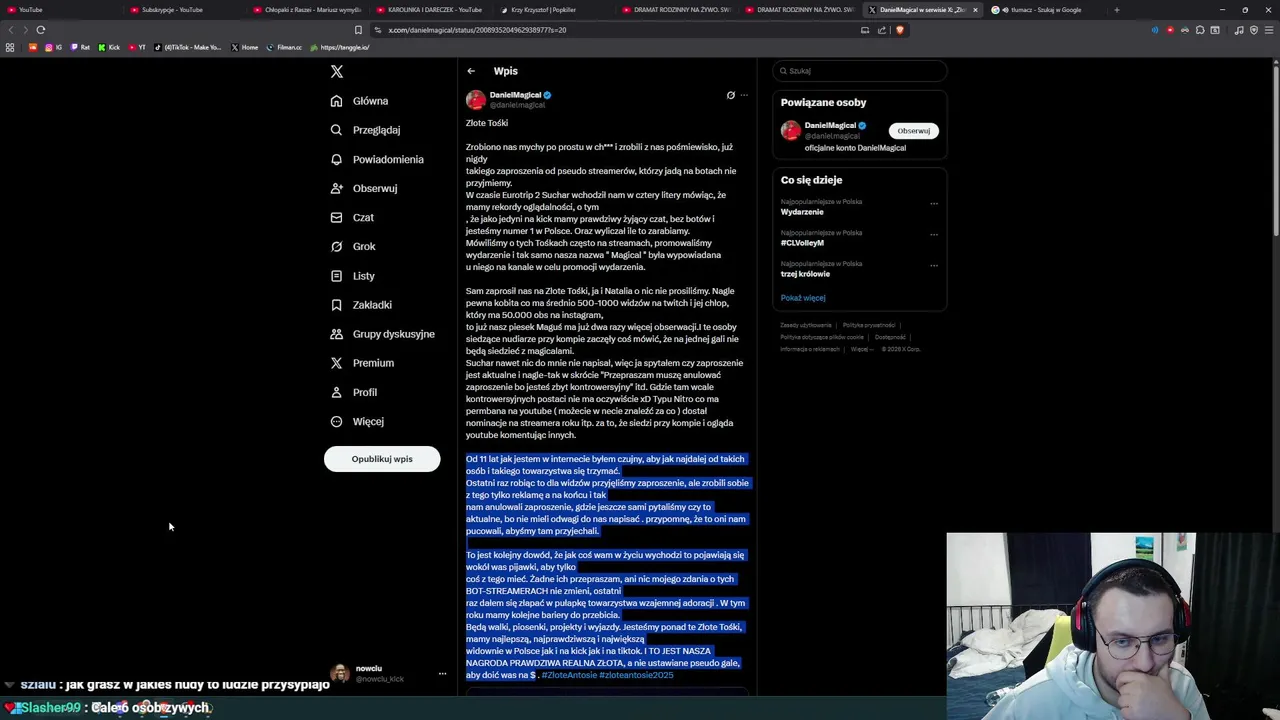Open DanielMagical avatar on the post
Screen dimensions: 1280x720
pos(476,99)
